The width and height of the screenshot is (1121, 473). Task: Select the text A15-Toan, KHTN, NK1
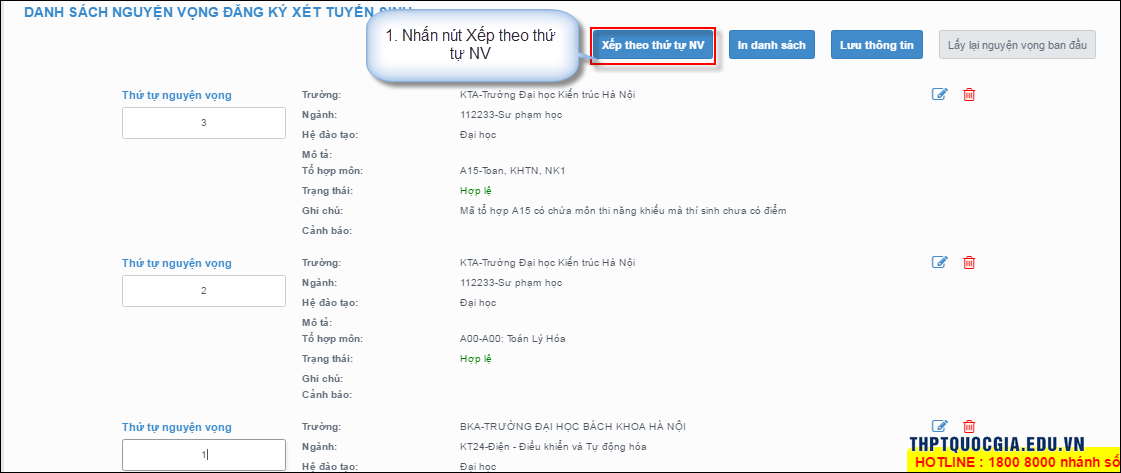pos(513,171)
